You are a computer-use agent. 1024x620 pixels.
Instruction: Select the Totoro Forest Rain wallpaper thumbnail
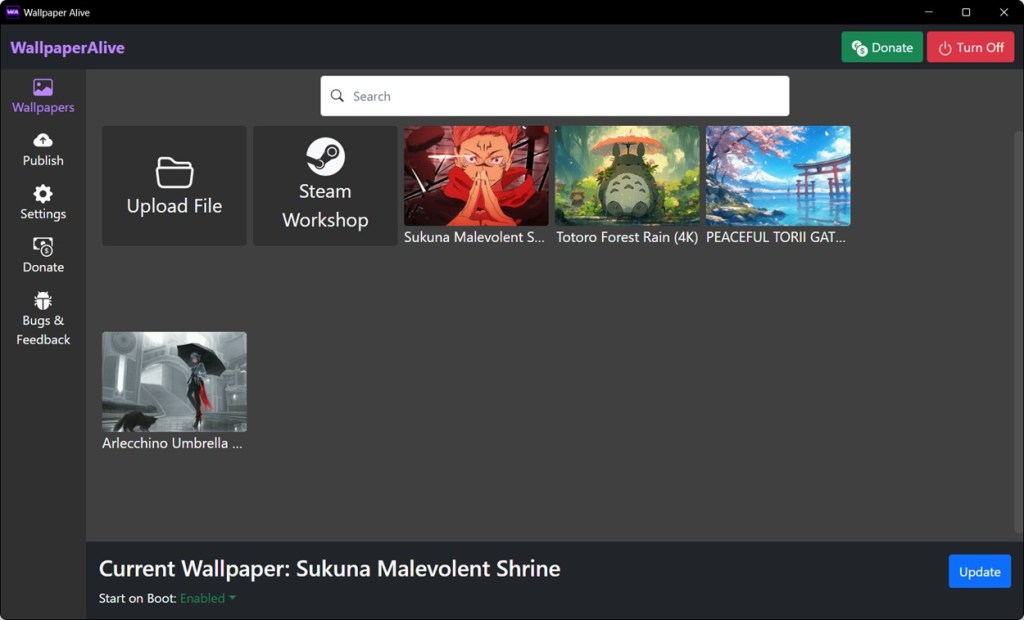pyautogui.click(x=627, y=176)
